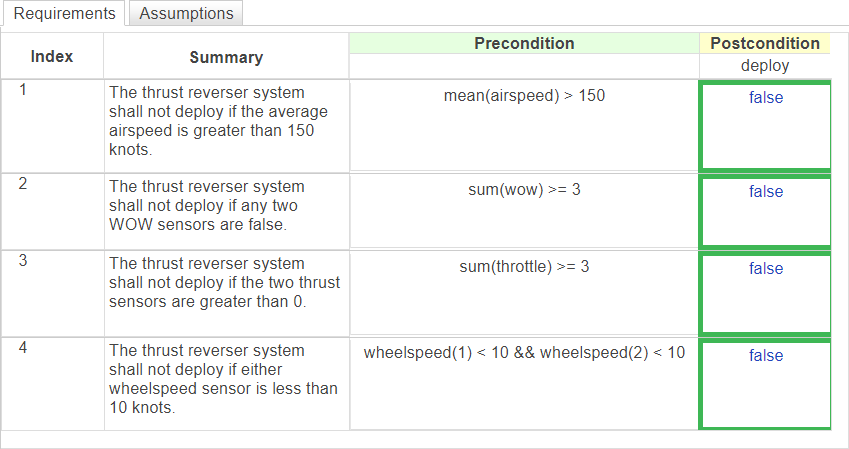849x449 pixels.
Task: Edit the sum(throttle) >= 3 precondition cell
Action: pyautogui.click(x=524, y=293)
